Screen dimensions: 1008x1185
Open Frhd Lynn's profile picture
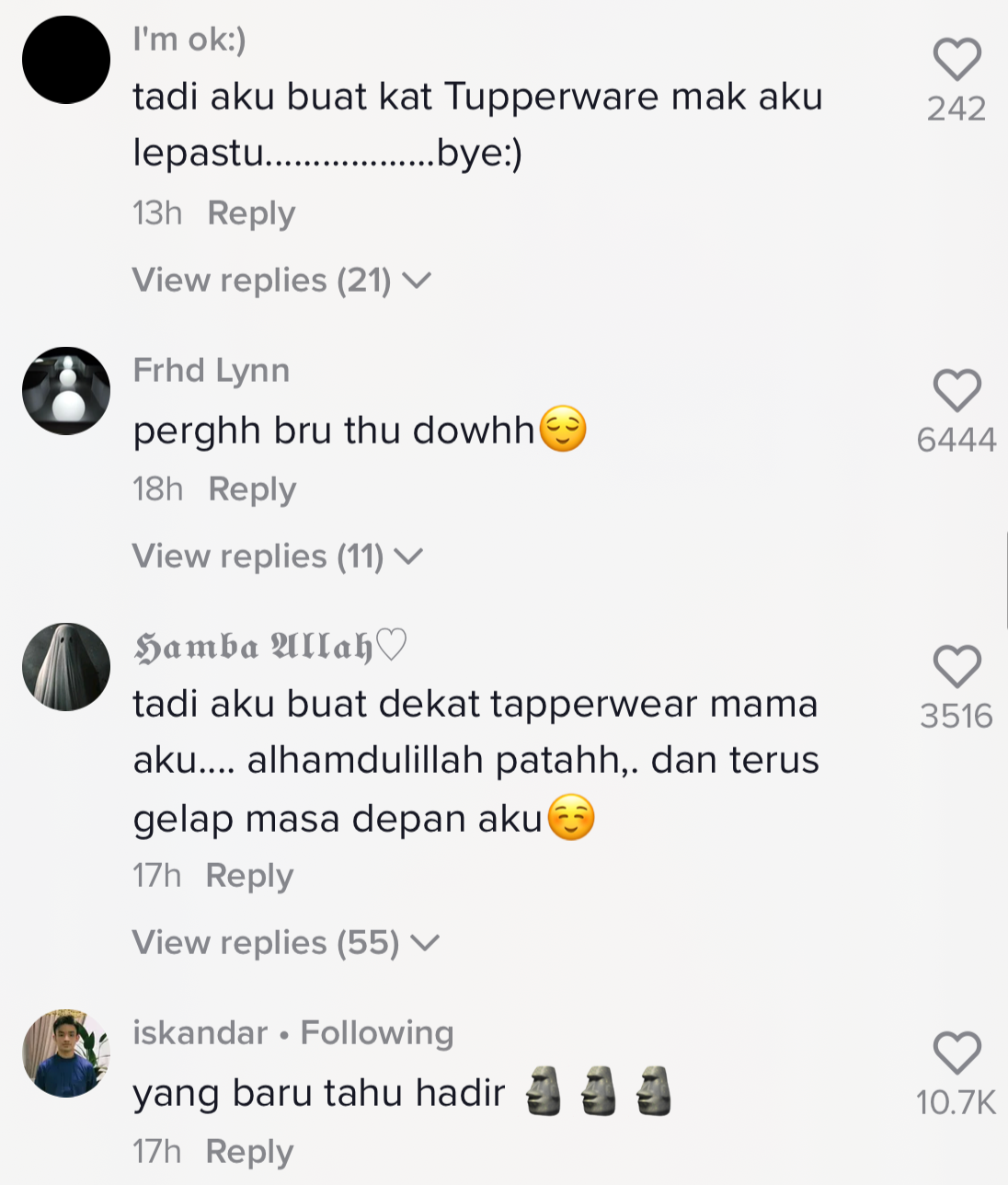point(66,391)
